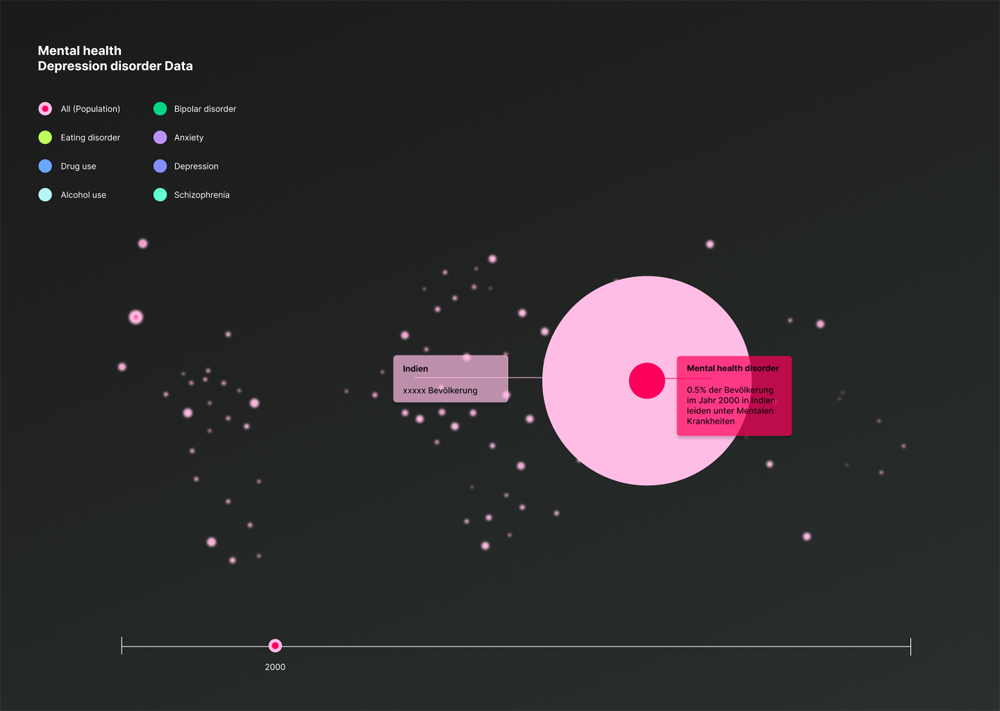
Task: Toggle the Drug use legend dot
Action: 45,166
